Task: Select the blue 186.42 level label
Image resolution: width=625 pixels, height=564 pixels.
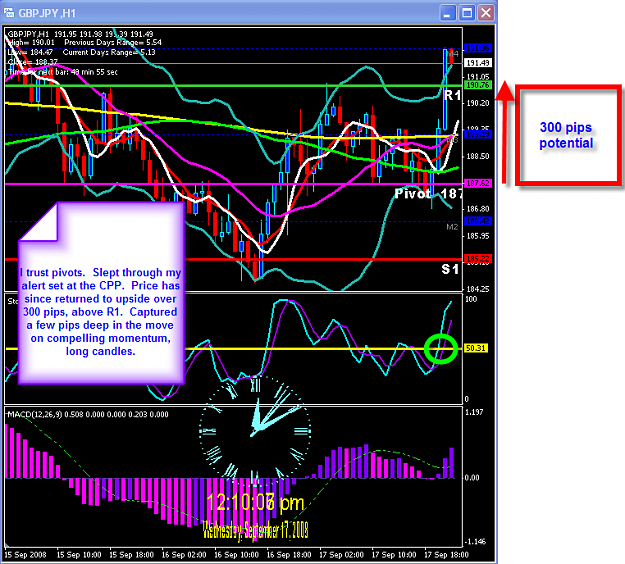Action: pyautogui.click(x=478, y=221)
